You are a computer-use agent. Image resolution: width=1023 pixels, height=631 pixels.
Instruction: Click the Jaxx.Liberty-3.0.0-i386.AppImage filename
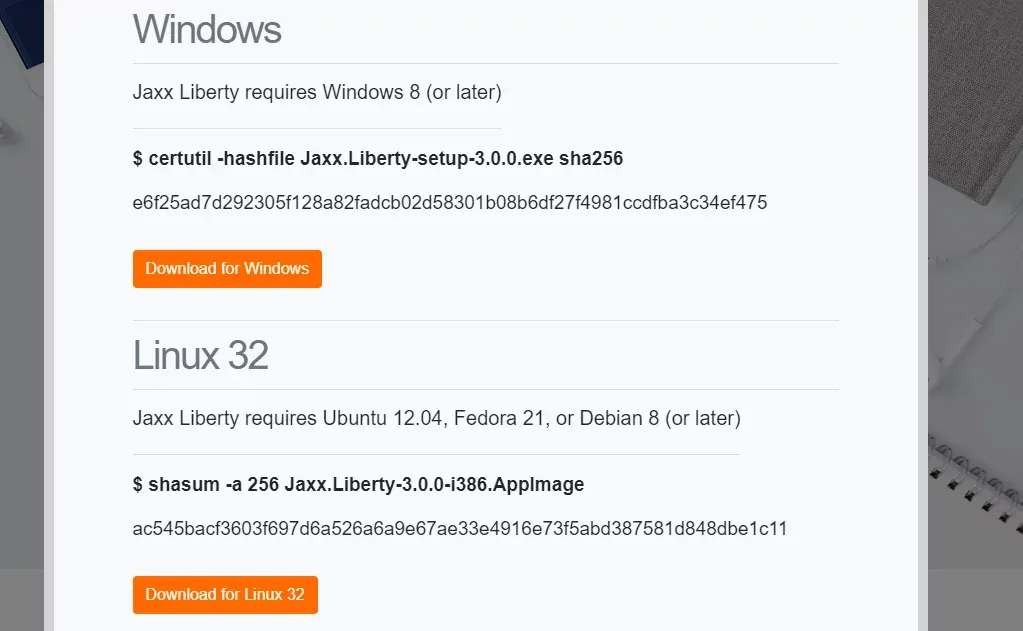[x=435, y=484]
